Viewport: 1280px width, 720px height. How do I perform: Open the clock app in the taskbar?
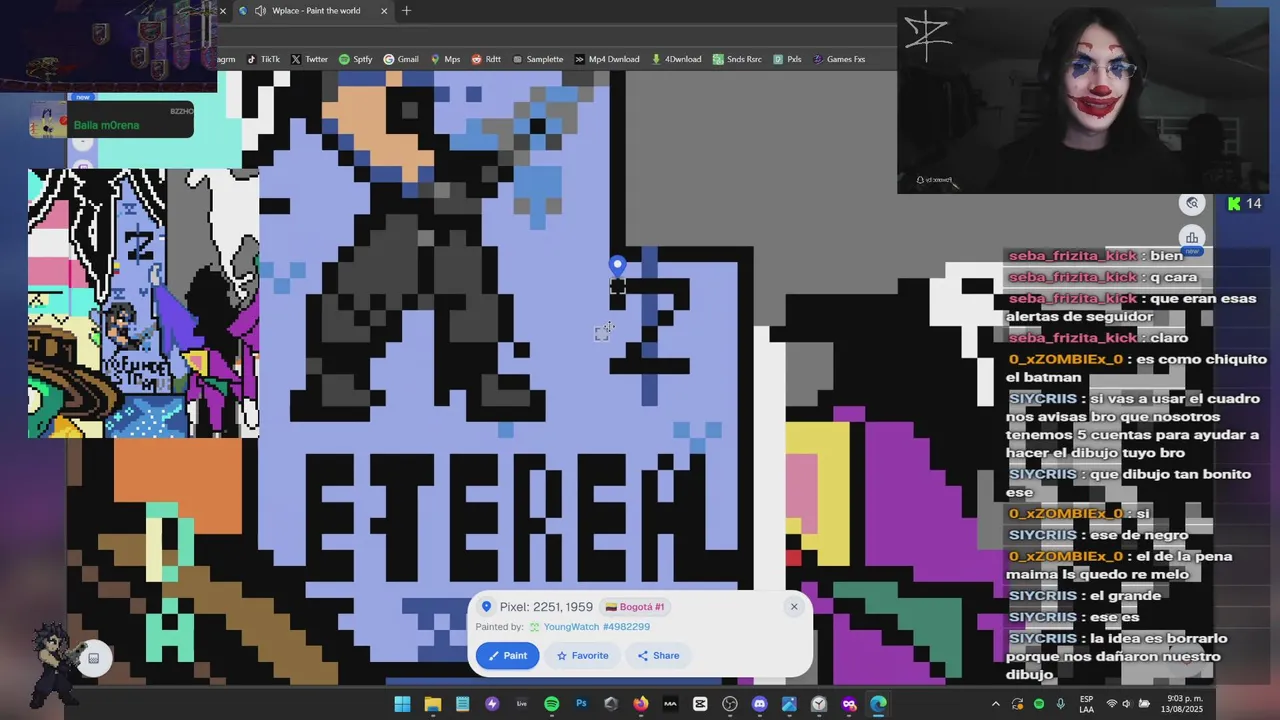pos(819,704)
